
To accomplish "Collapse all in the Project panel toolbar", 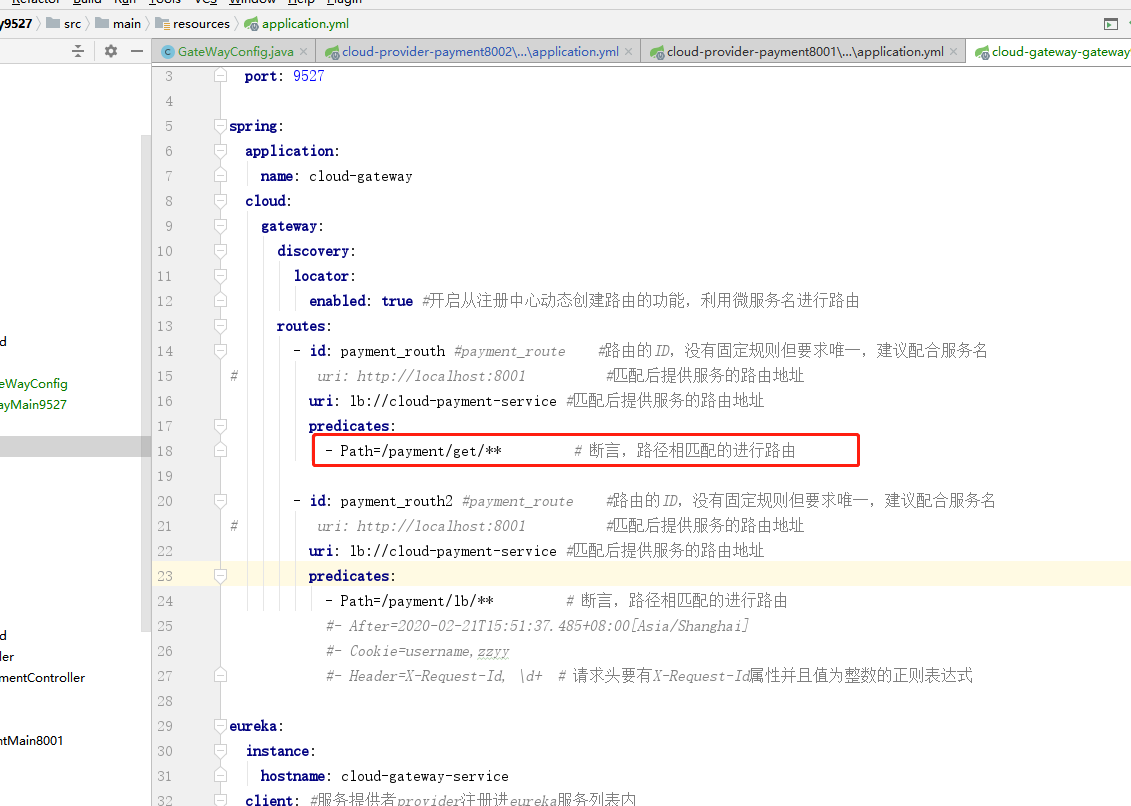I will pyautogui.click(x=78, y=51).
